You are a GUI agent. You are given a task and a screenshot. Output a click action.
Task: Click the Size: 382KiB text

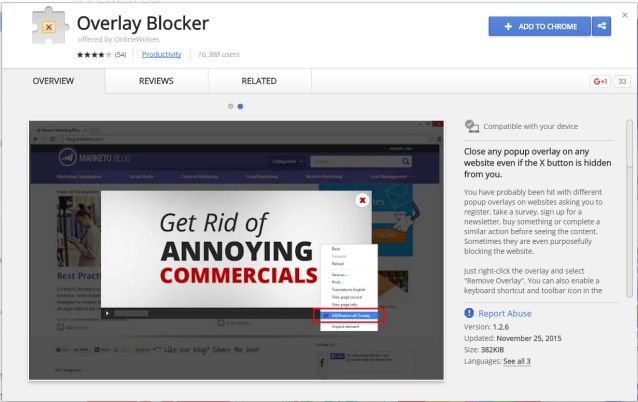[x=484, y=350]
